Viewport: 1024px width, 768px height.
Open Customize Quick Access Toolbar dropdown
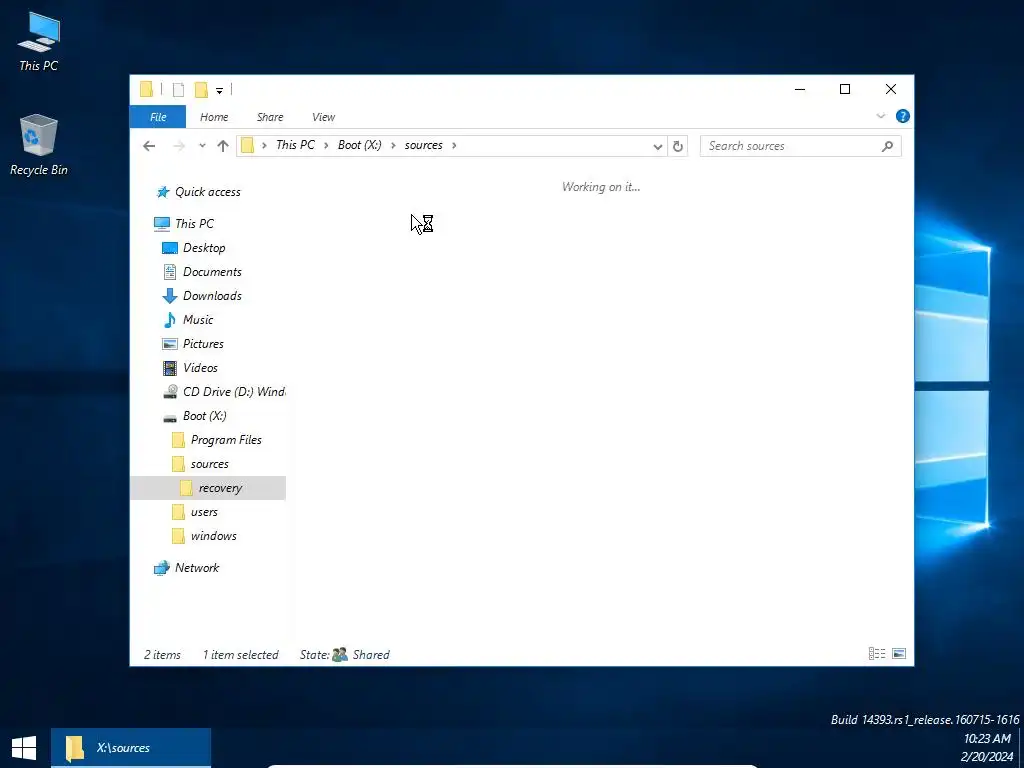(219, 90)
